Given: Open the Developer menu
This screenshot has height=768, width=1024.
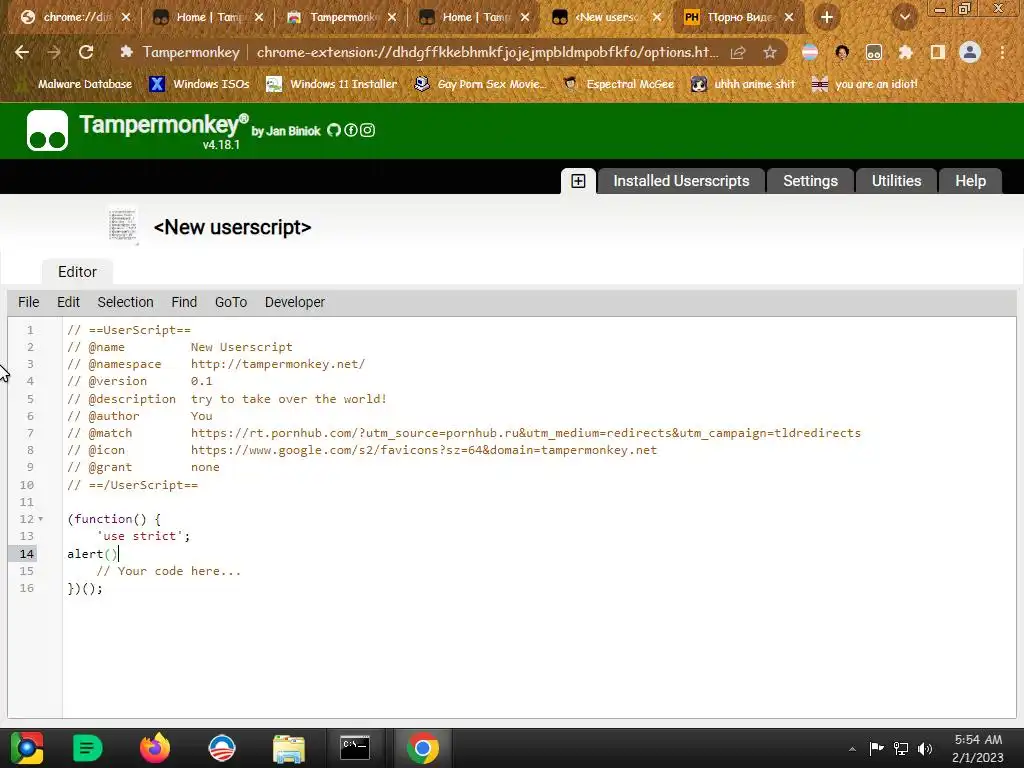Looking at the screenshot, I should click(295, 302).
